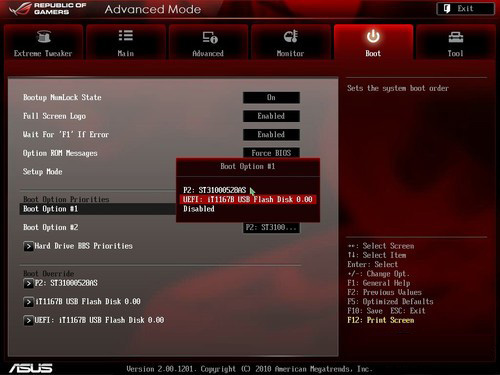
Task: Open Option ROM Messages Force BIOS dropdown
Action: pos(271,153)
